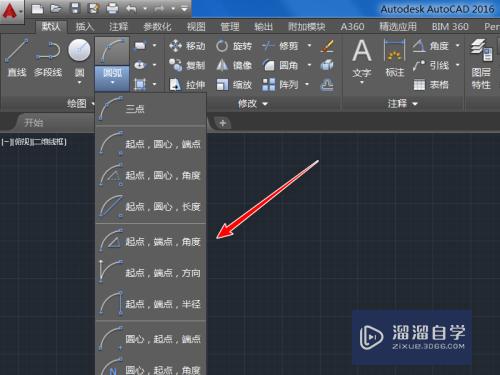Viewport: 500px width, 375px height.
Task: Choose the 三点 arc option
Action: click(x=151, y=109)
